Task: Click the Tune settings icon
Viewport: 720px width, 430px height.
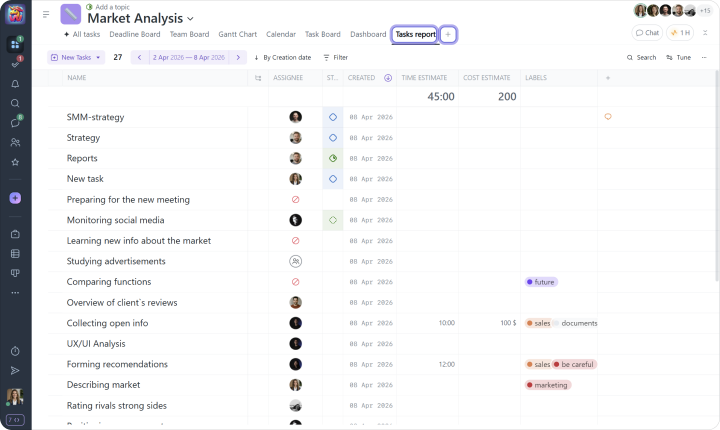Action: click(679, 58)
